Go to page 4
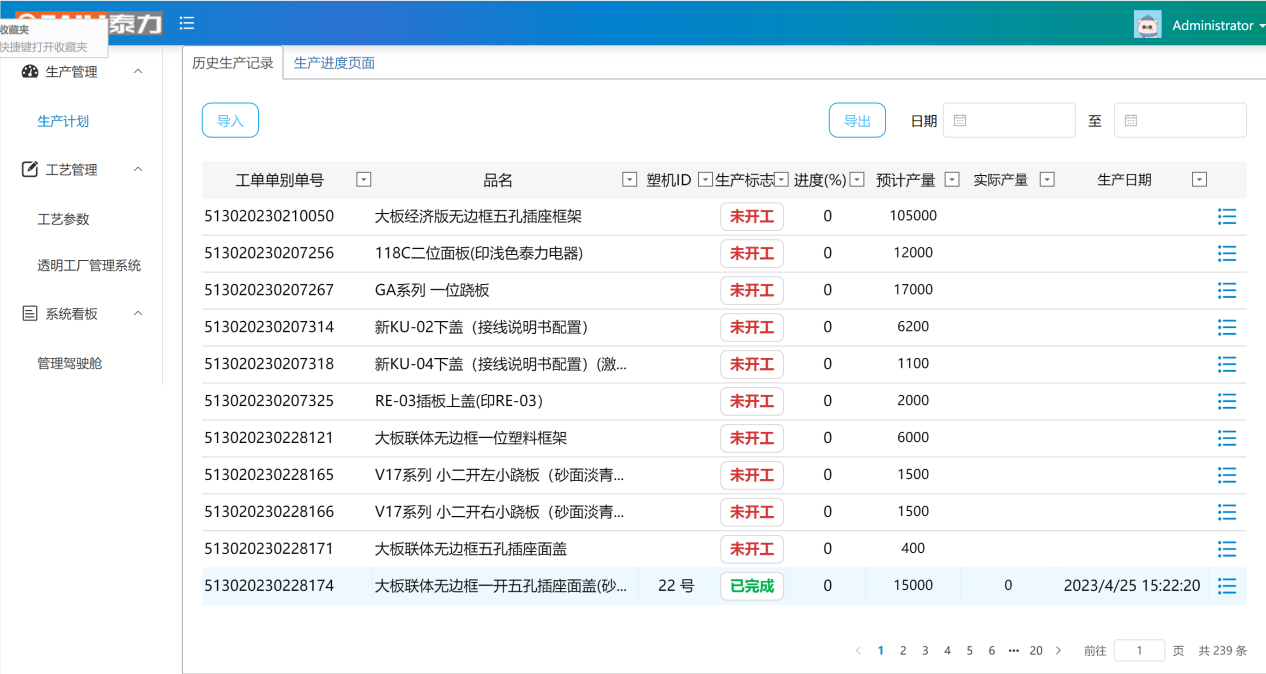Screen dimensions: 1266x674 [947, 650]
